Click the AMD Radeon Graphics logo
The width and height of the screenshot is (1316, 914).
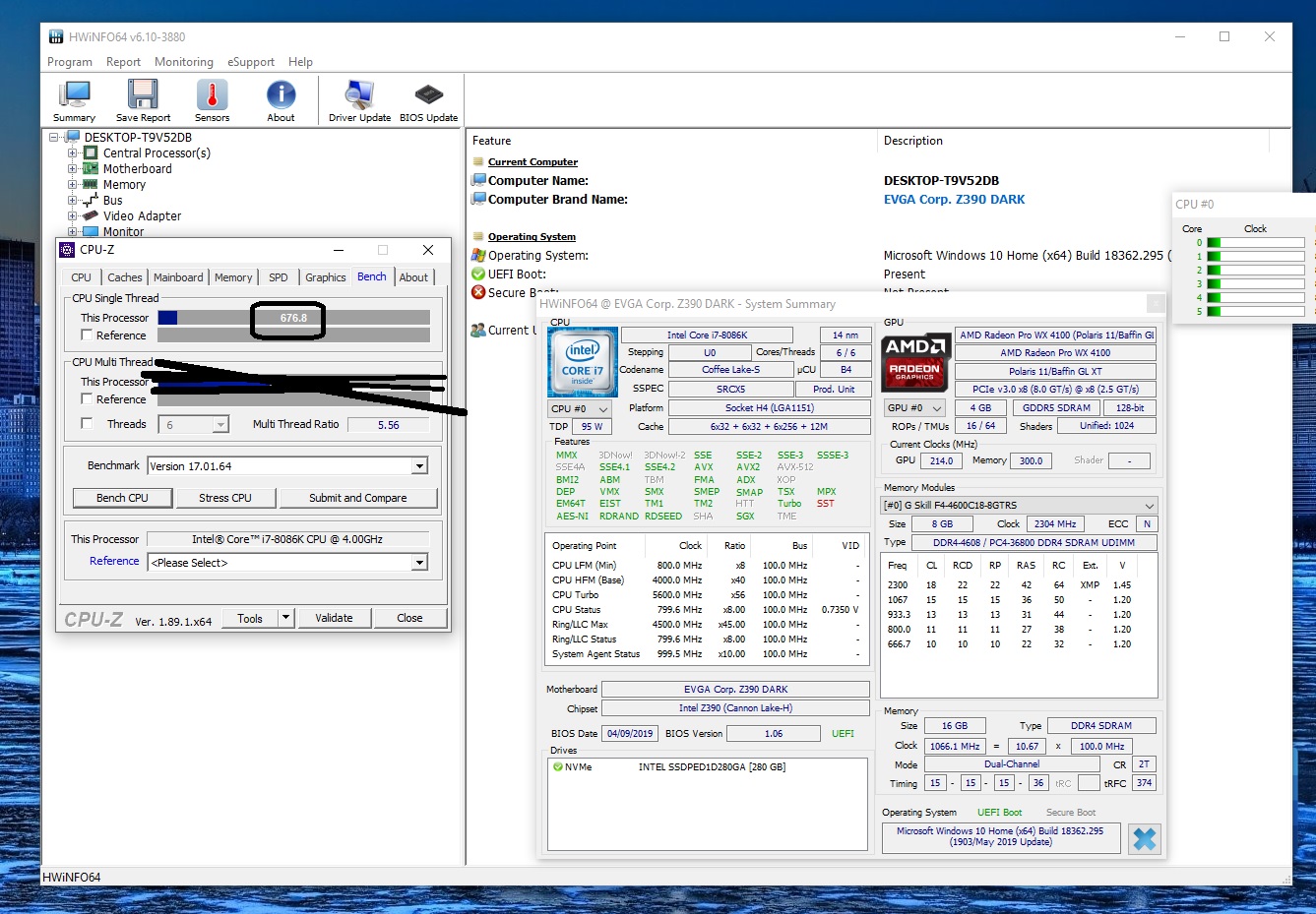click(x=914, y=361)
